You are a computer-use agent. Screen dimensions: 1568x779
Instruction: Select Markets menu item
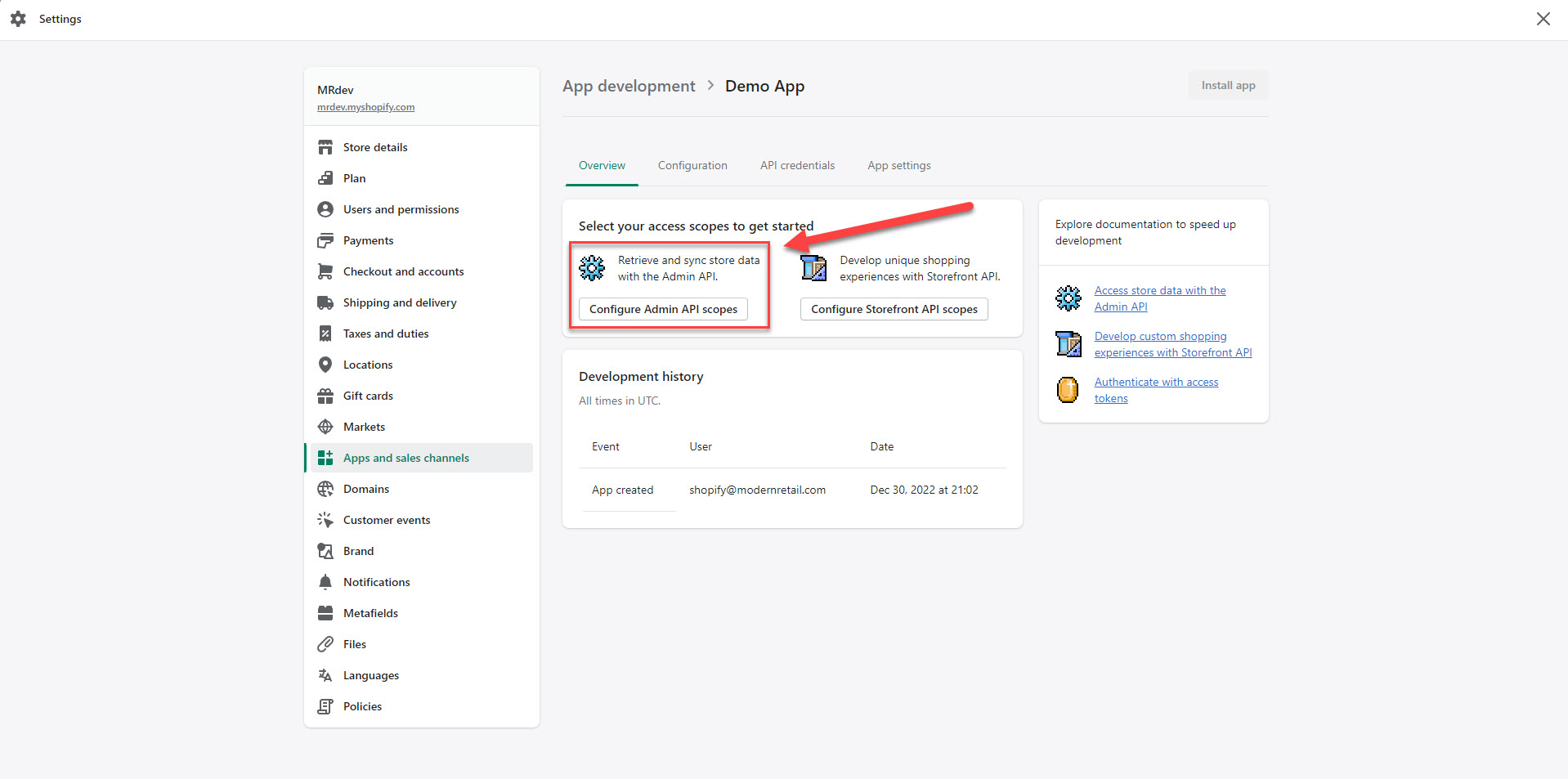point(422,427)
